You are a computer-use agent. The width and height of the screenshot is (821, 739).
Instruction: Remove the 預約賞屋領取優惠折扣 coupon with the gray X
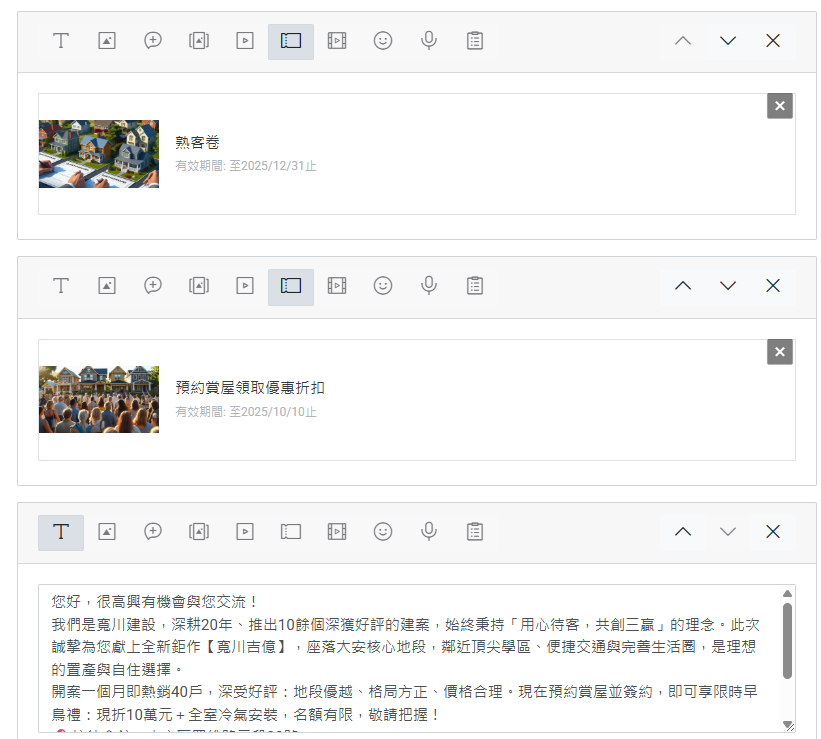[x=780, y=352]
